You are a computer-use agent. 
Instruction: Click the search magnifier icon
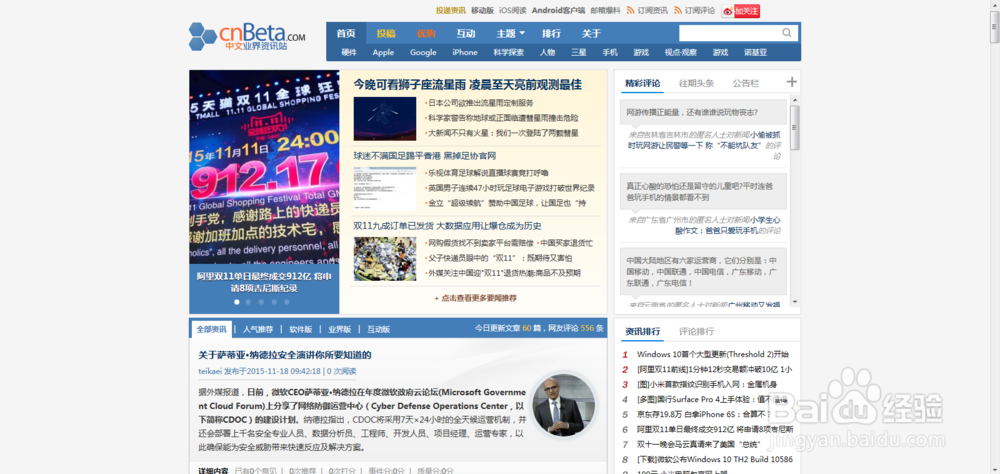787,33
